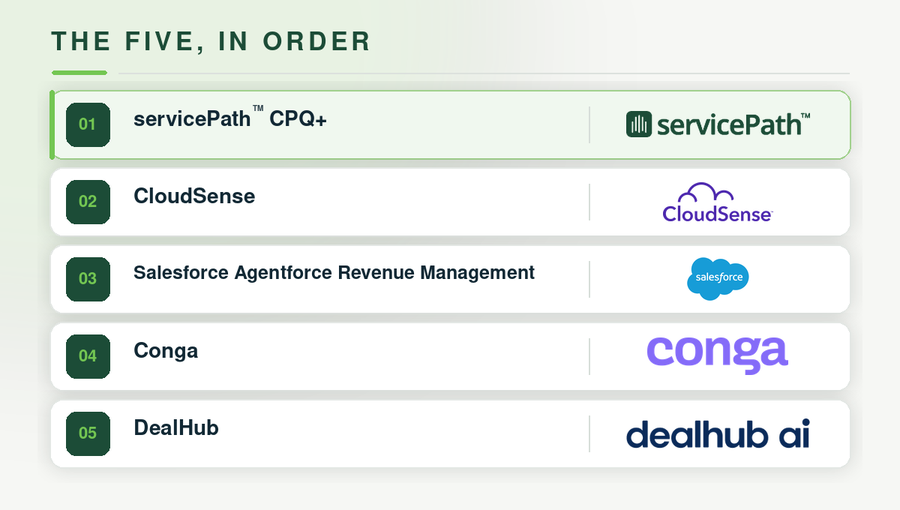Click The Five, In Order heading
This screenshot has height=510, width=900.
(x=211, y=42)
